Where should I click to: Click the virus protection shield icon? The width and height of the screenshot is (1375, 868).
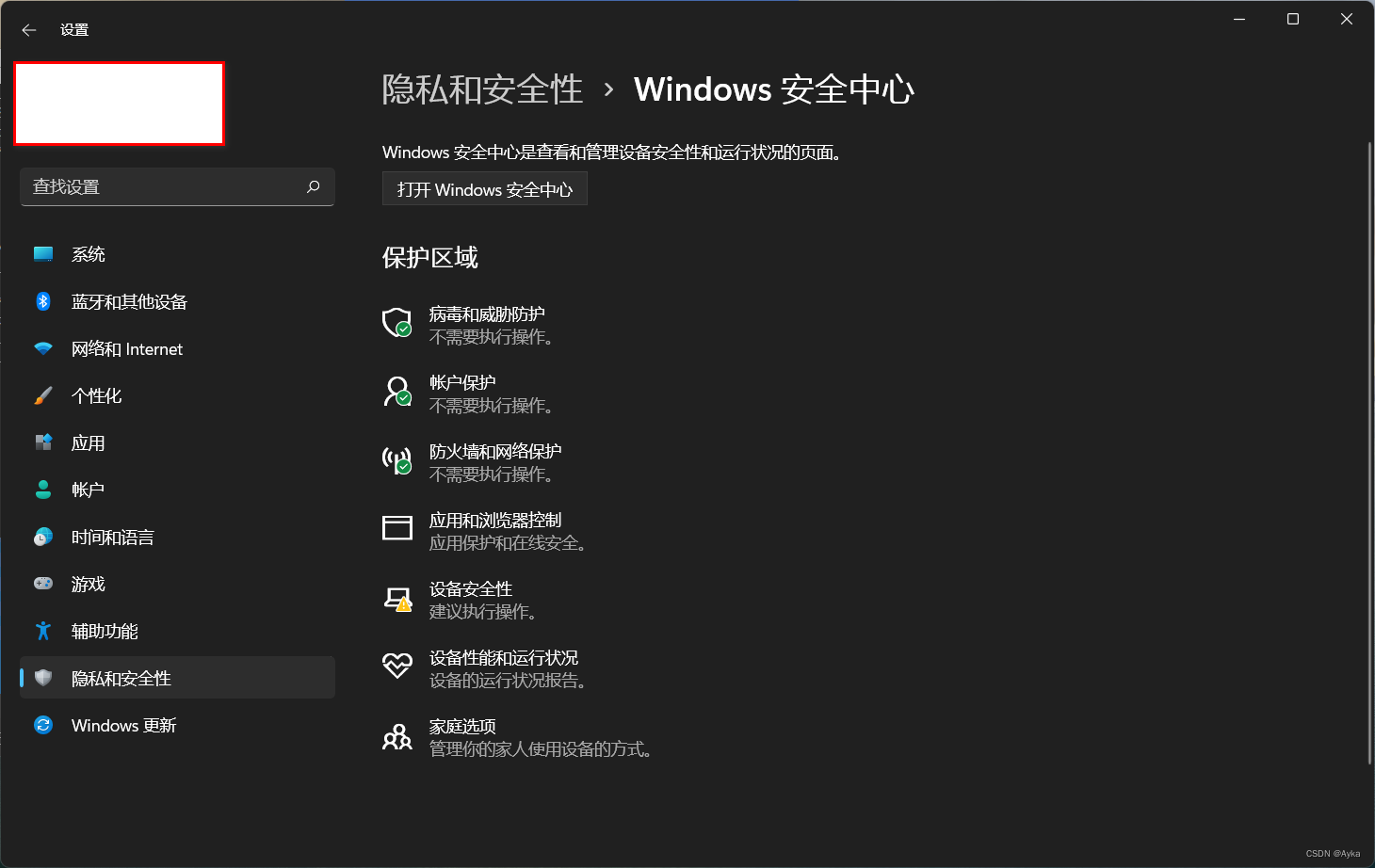pyautogui.click(x=397, y=323)
